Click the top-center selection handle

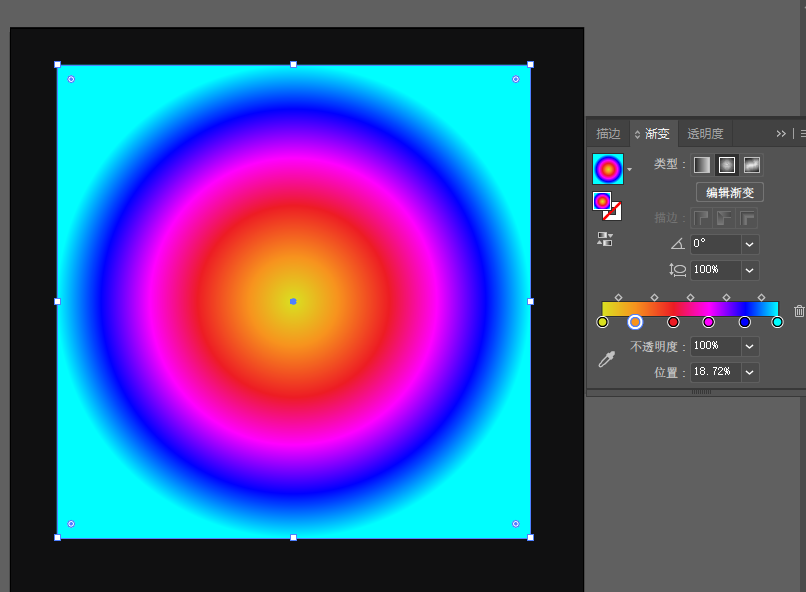294,65
